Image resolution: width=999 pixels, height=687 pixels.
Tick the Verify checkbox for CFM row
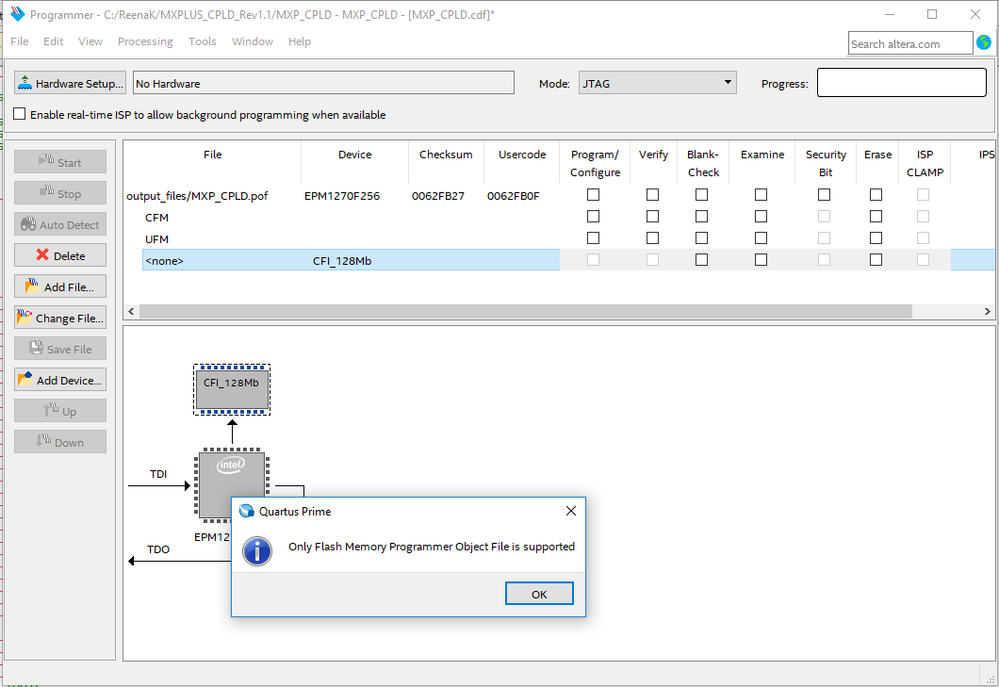[x=652, y=217]
